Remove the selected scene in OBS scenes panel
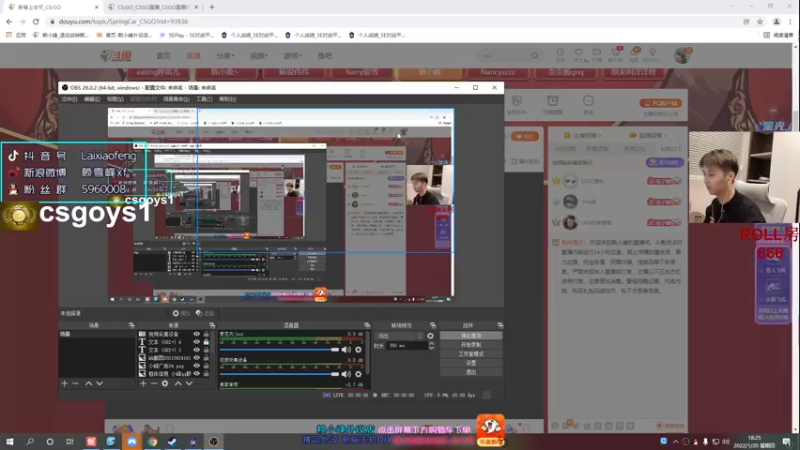This screenshot has height=450, width=800. pos(76,383)
